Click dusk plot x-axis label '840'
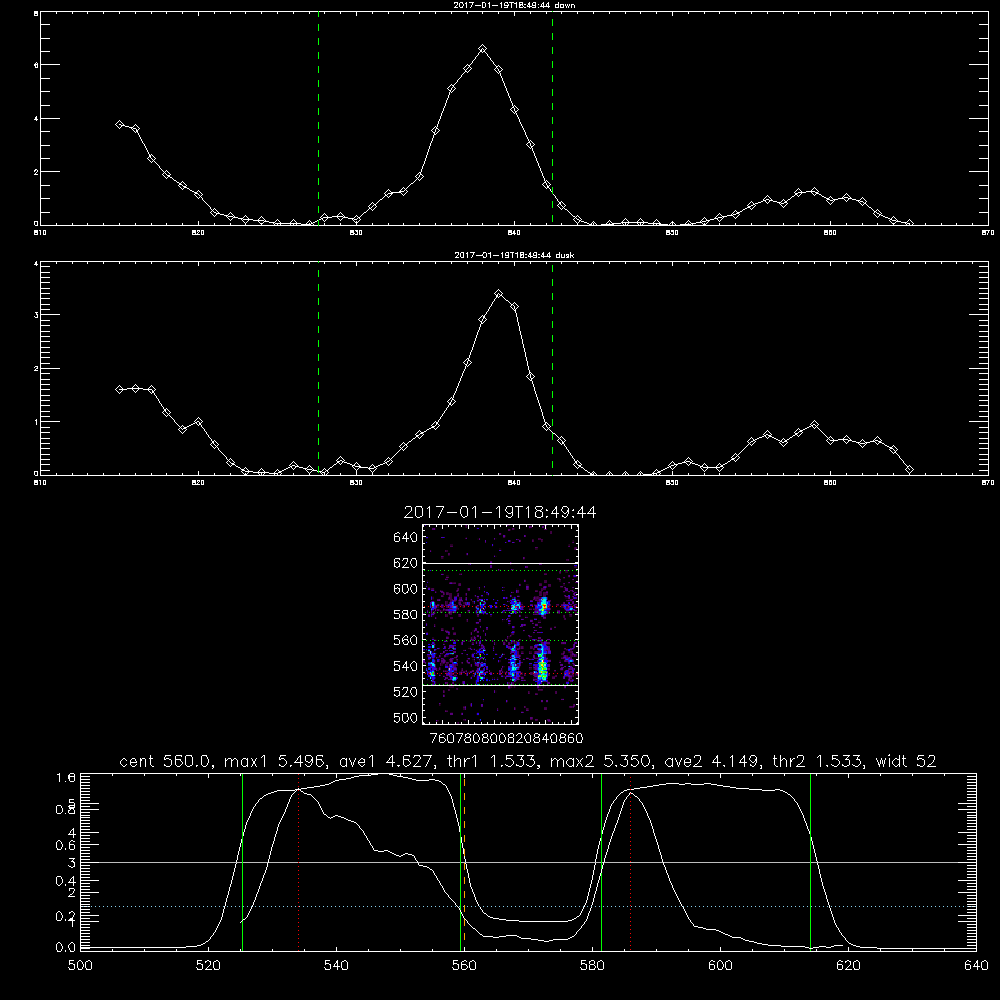 pos(514,483)
